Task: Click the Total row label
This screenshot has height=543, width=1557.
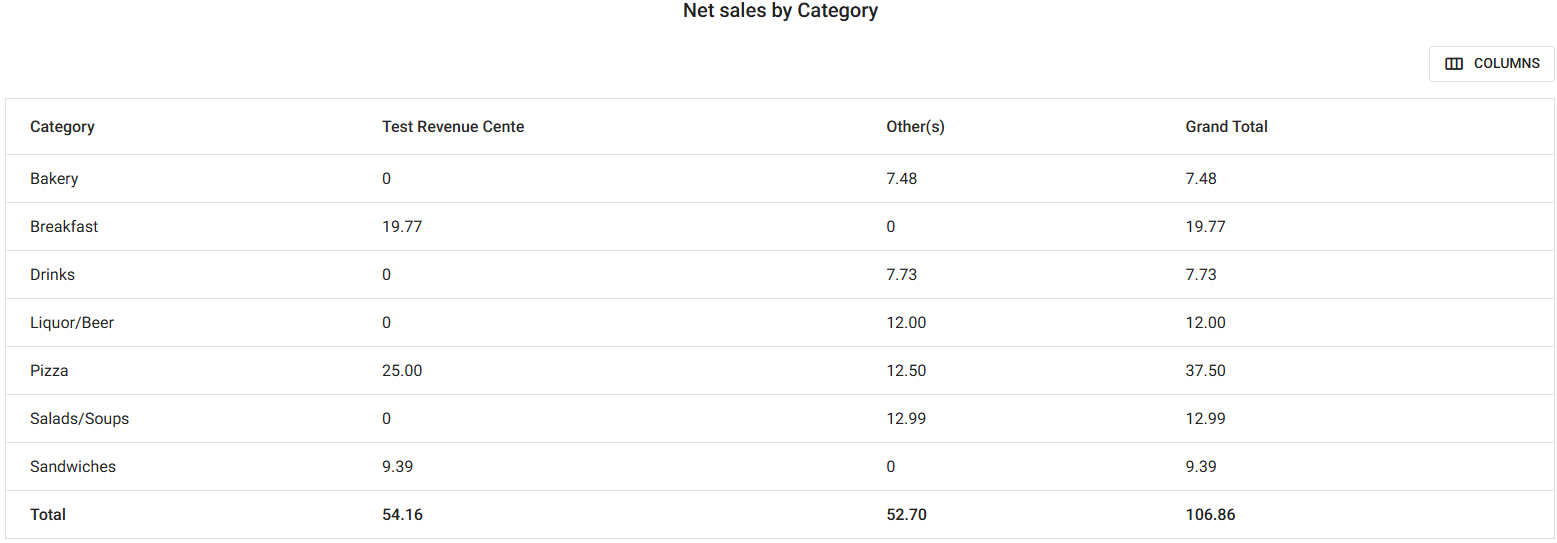Action: [x=48, y=515]
